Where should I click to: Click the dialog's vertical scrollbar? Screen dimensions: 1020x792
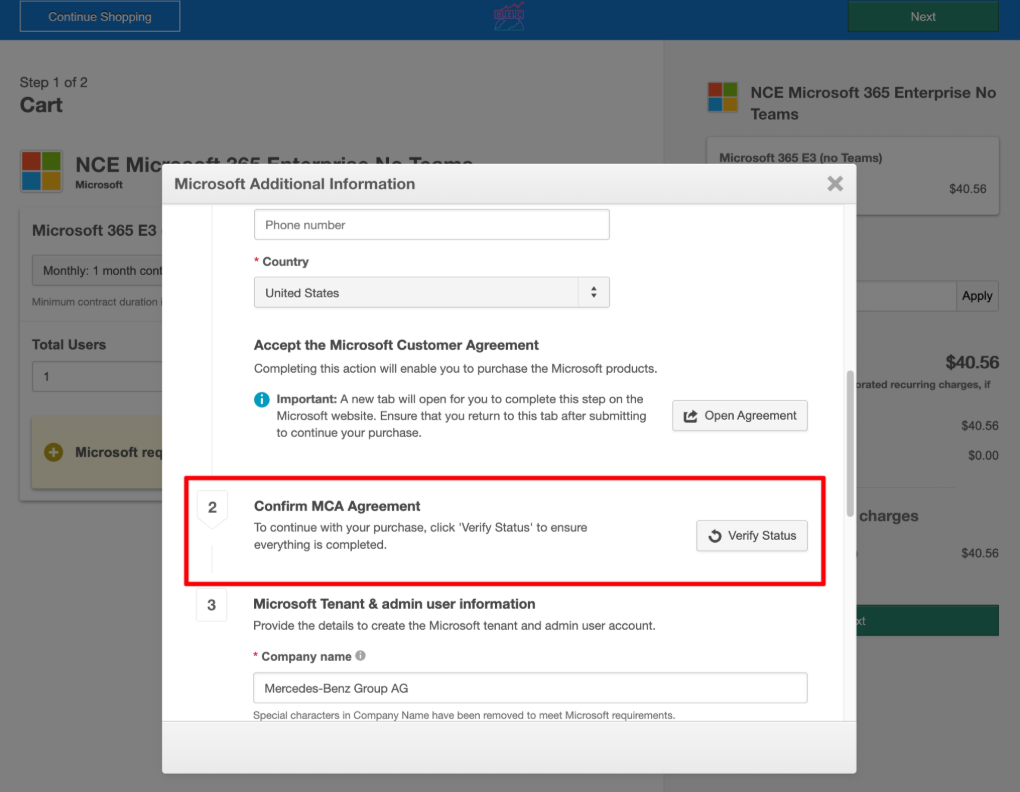[x=850, y=440]
